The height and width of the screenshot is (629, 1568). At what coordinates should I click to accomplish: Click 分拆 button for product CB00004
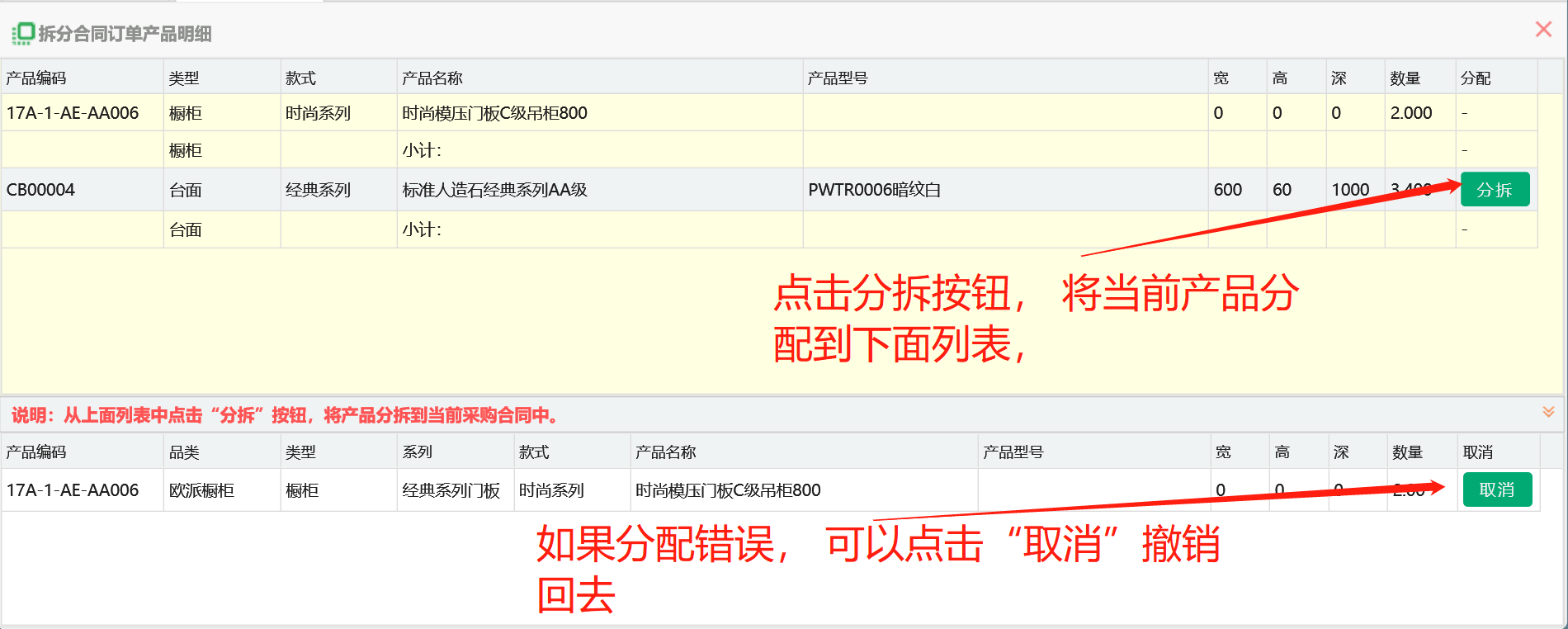[1495, 190]
